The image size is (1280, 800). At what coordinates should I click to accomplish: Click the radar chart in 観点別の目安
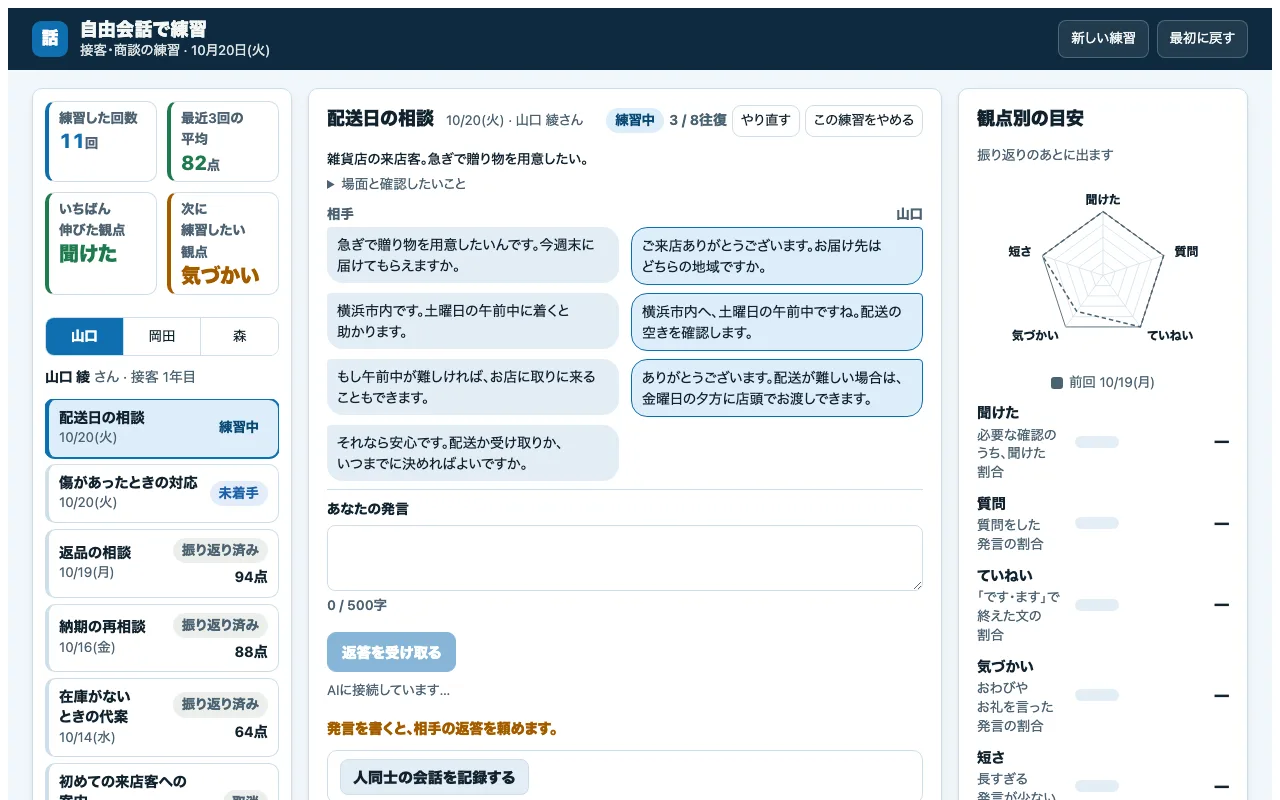[x=1103, y=270]
